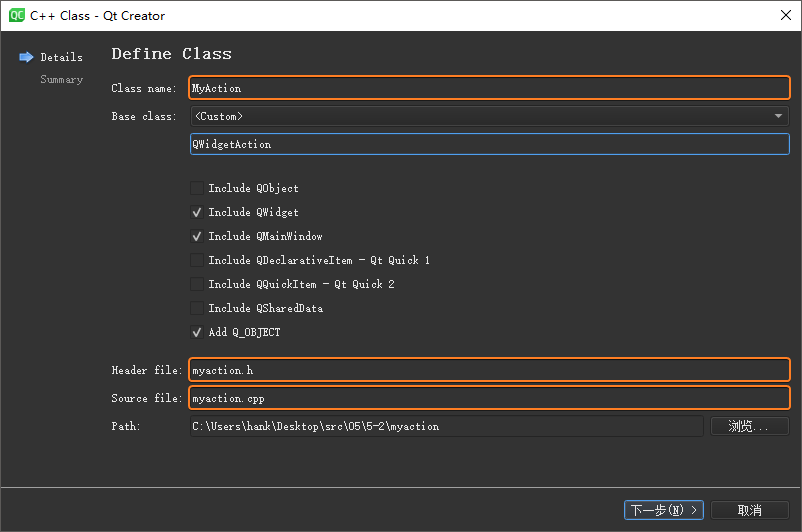Select the Details step in sidebar
The width and height of the screenshot is (802, 532).
click(x=61, y=57)
